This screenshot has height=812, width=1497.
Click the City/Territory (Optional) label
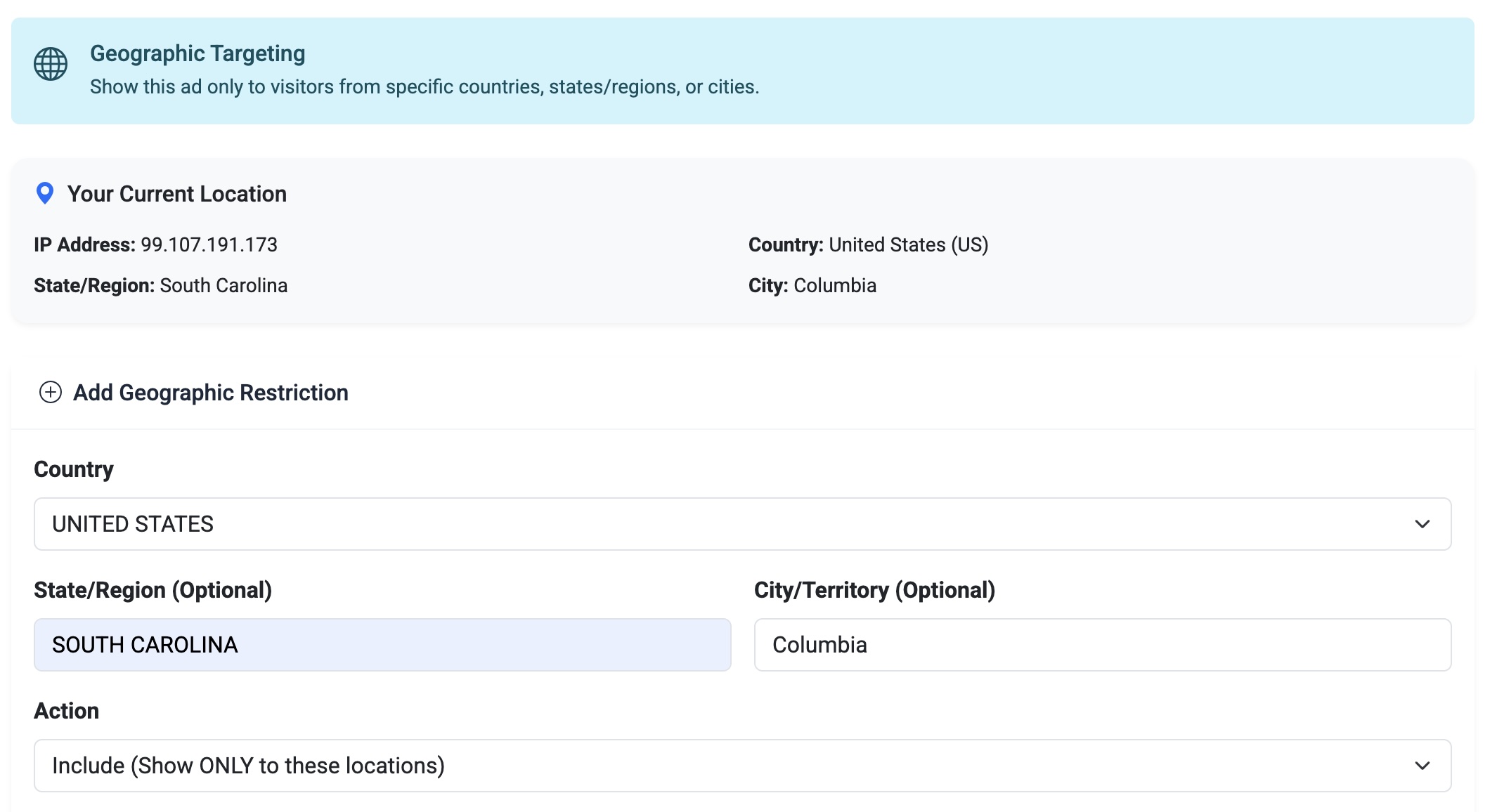coord(874,590)
